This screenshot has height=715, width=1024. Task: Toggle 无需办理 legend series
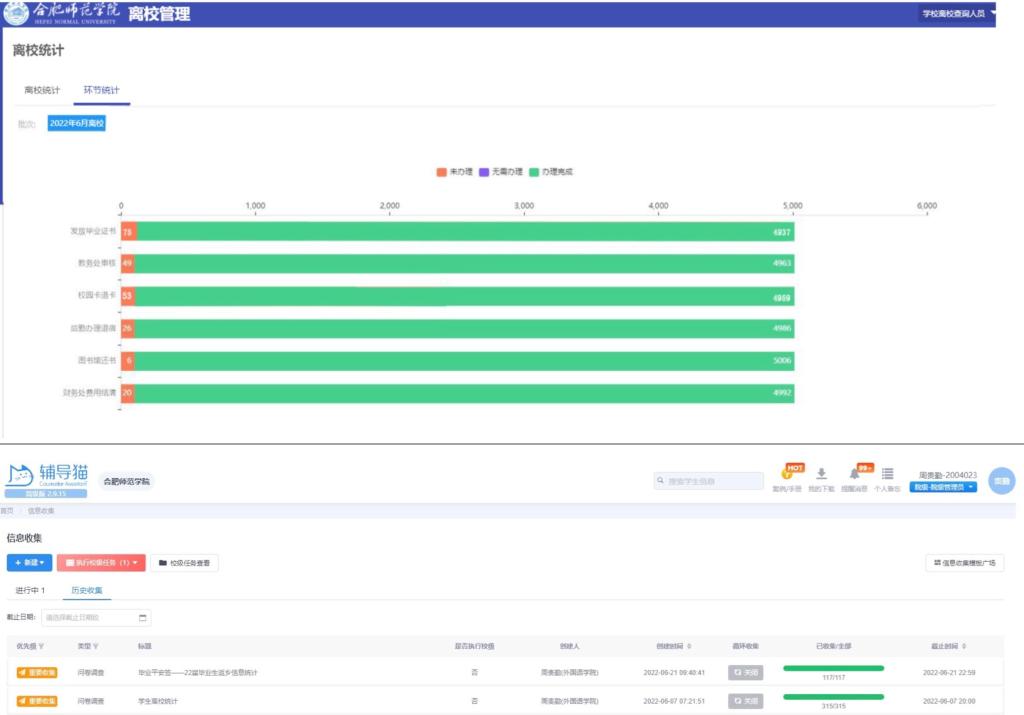pos(500,172)
